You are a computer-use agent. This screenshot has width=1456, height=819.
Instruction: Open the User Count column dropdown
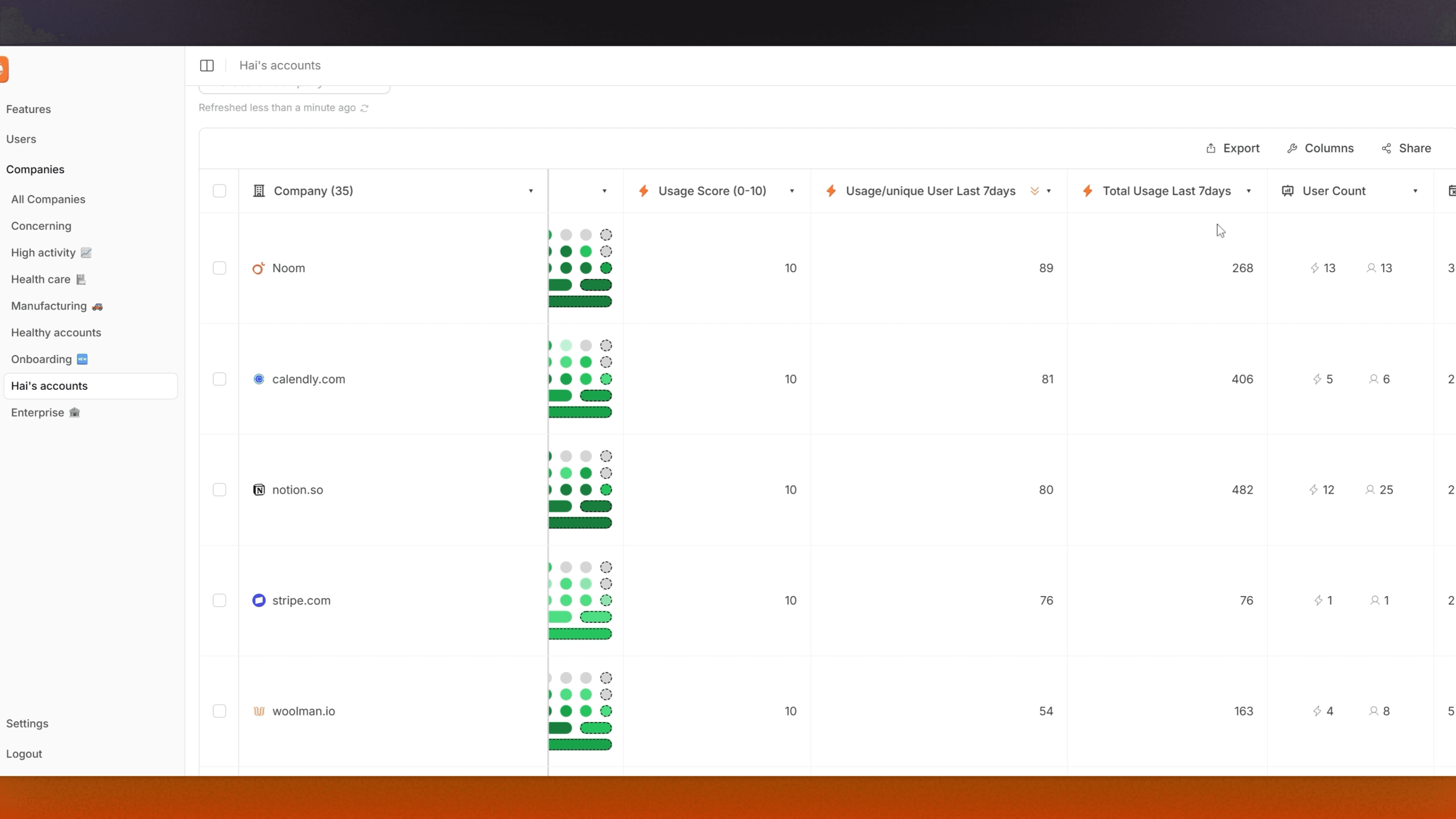tap(1415, 191)
